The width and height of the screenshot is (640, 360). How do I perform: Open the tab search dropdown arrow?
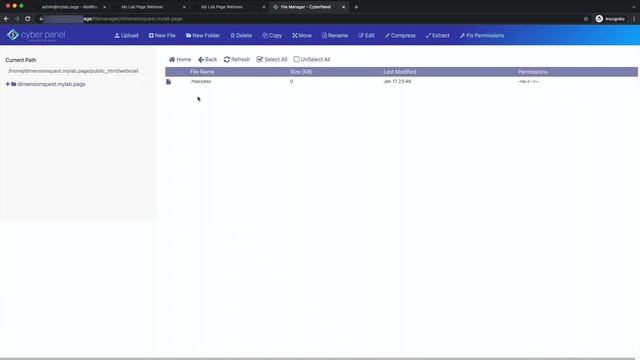(x=633, y=7)
